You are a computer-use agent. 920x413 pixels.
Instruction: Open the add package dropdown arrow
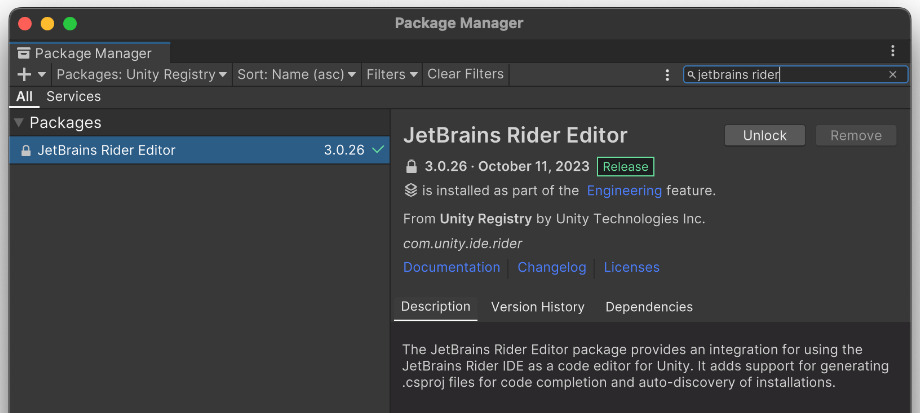coord(42,75)
